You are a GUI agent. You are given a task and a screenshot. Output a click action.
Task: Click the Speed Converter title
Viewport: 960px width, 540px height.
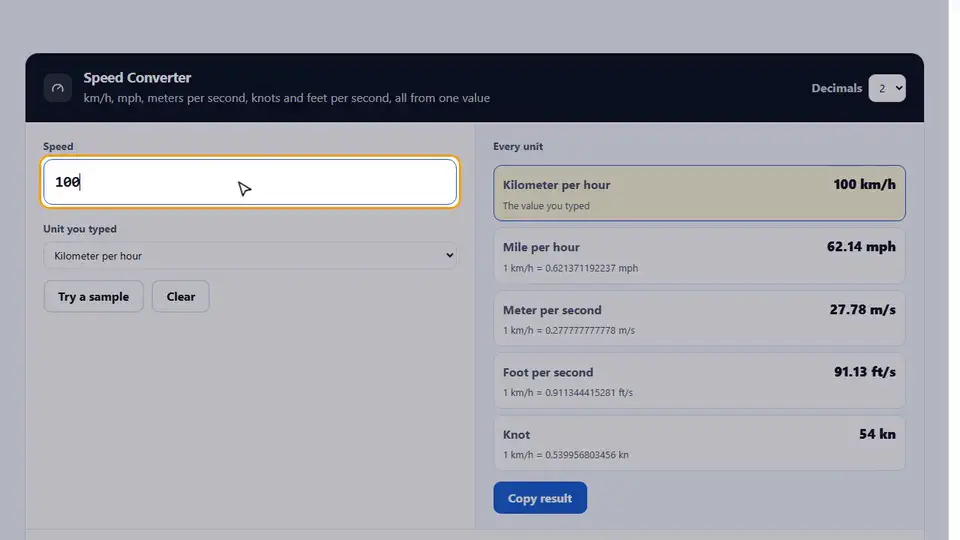pos(137,78)
